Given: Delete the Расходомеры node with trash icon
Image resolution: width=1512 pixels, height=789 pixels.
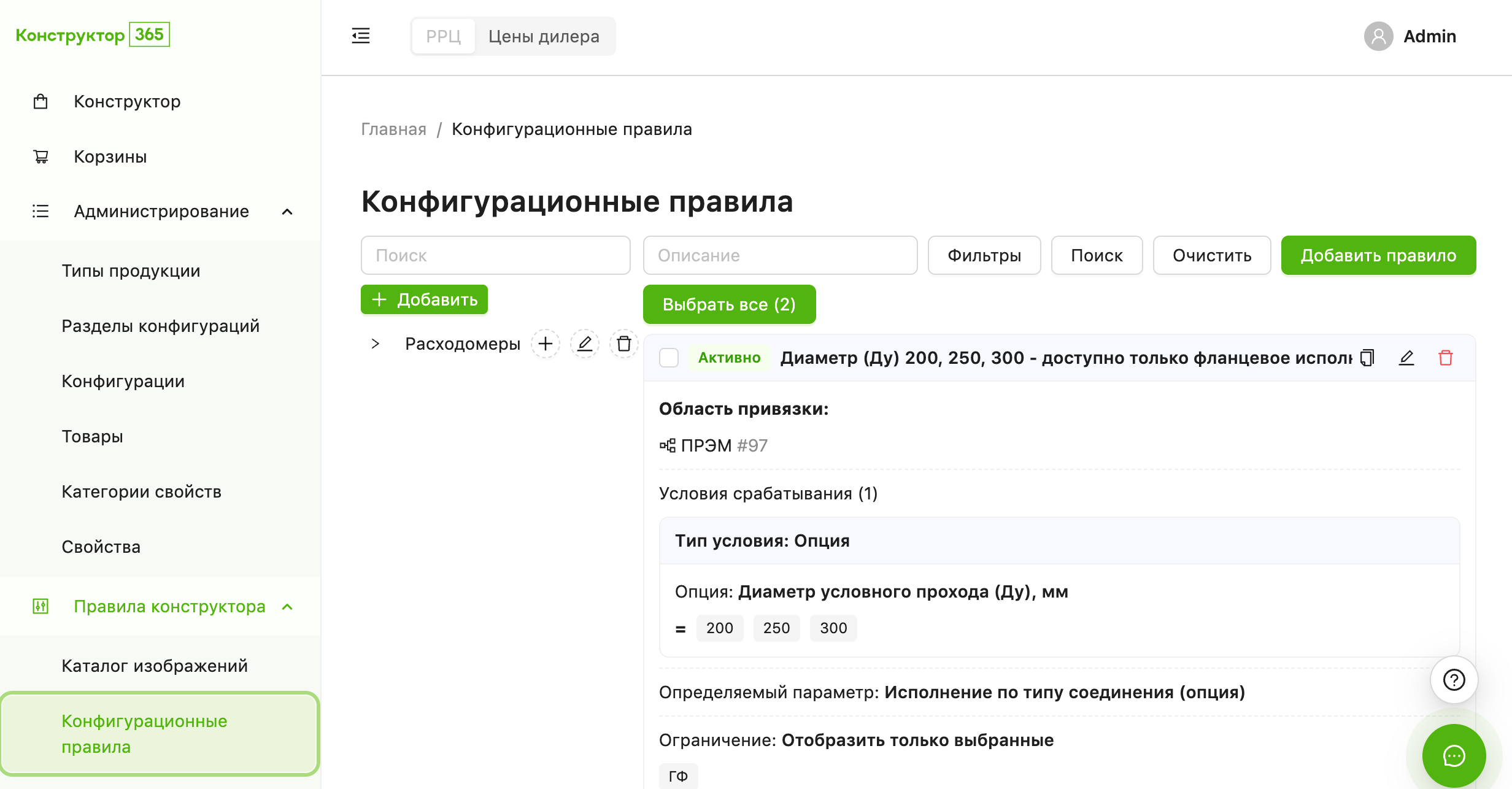Looking at the screenshot, I should point(623,344).
